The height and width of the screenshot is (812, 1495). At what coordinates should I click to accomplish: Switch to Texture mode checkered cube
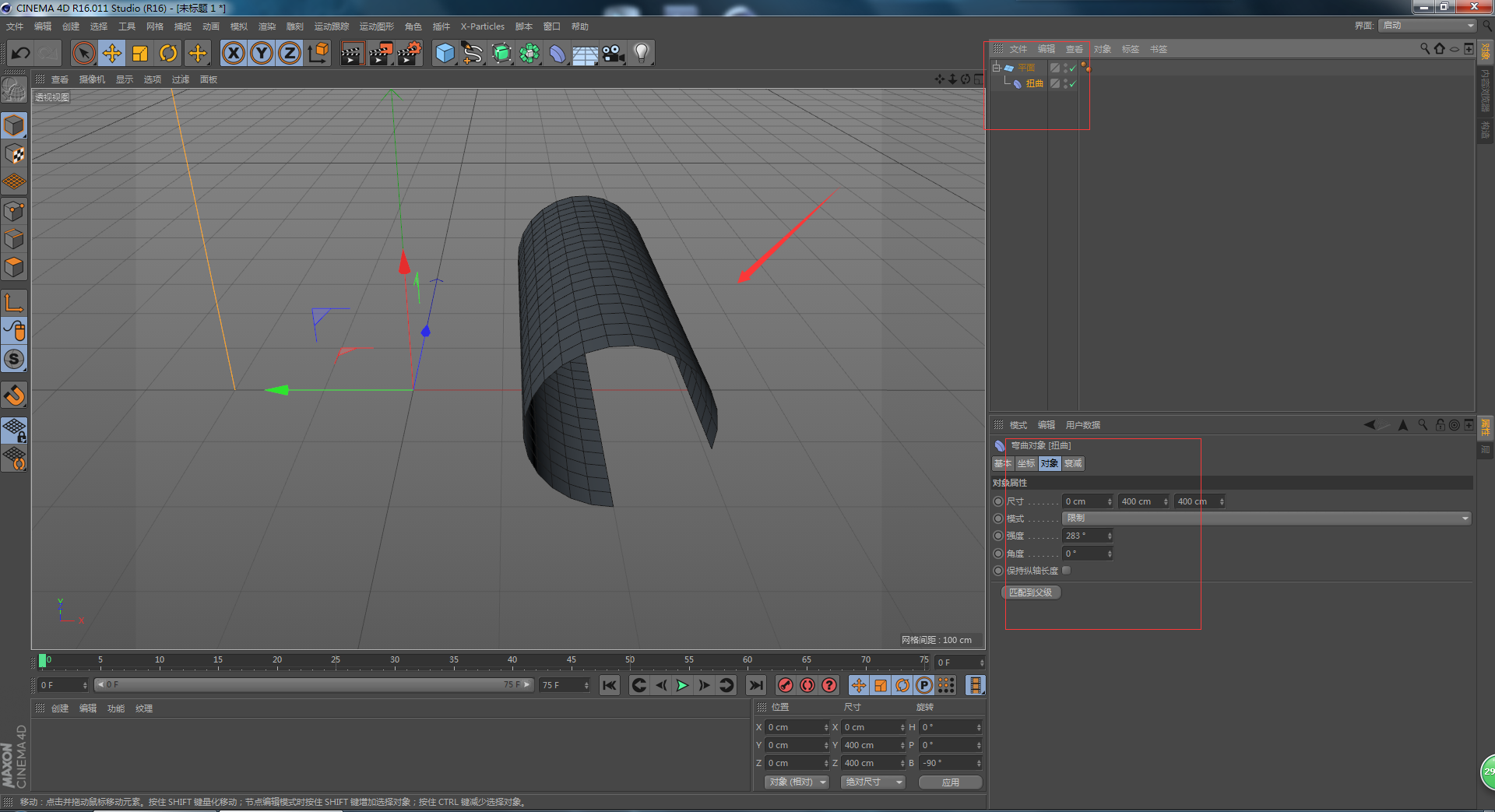click(x=14, y=153)
